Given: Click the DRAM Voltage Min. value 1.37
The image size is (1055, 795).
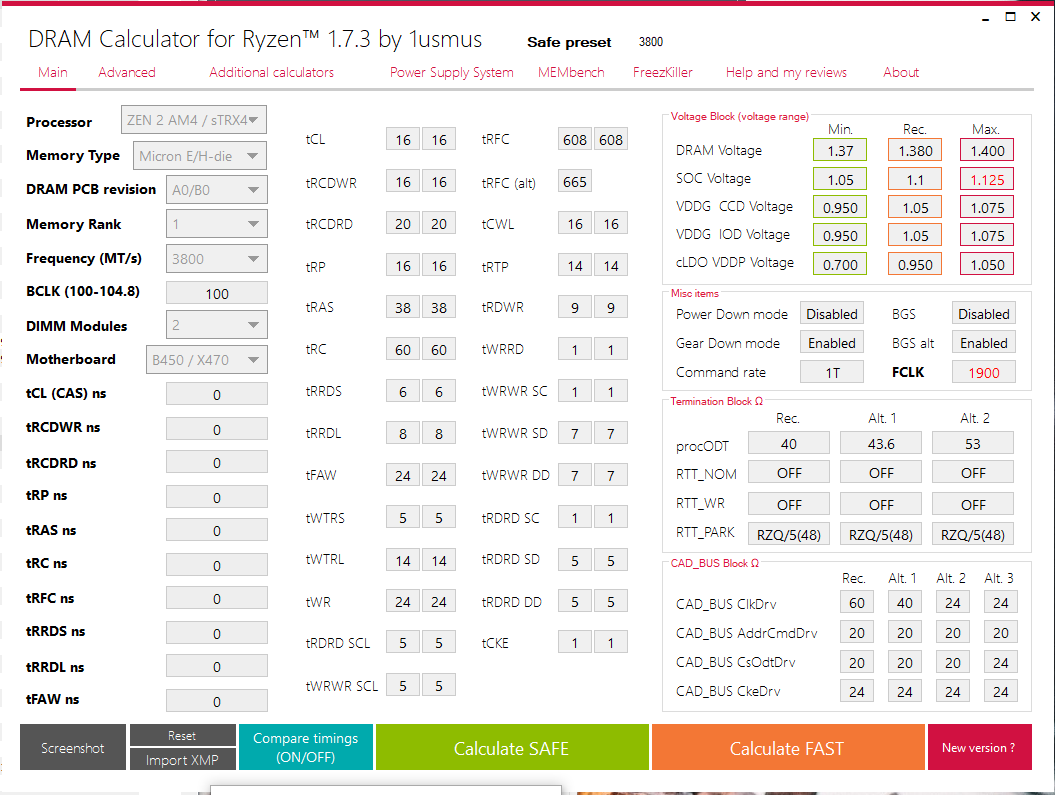Looking at the screenshot, I should [x=840, y=151].
